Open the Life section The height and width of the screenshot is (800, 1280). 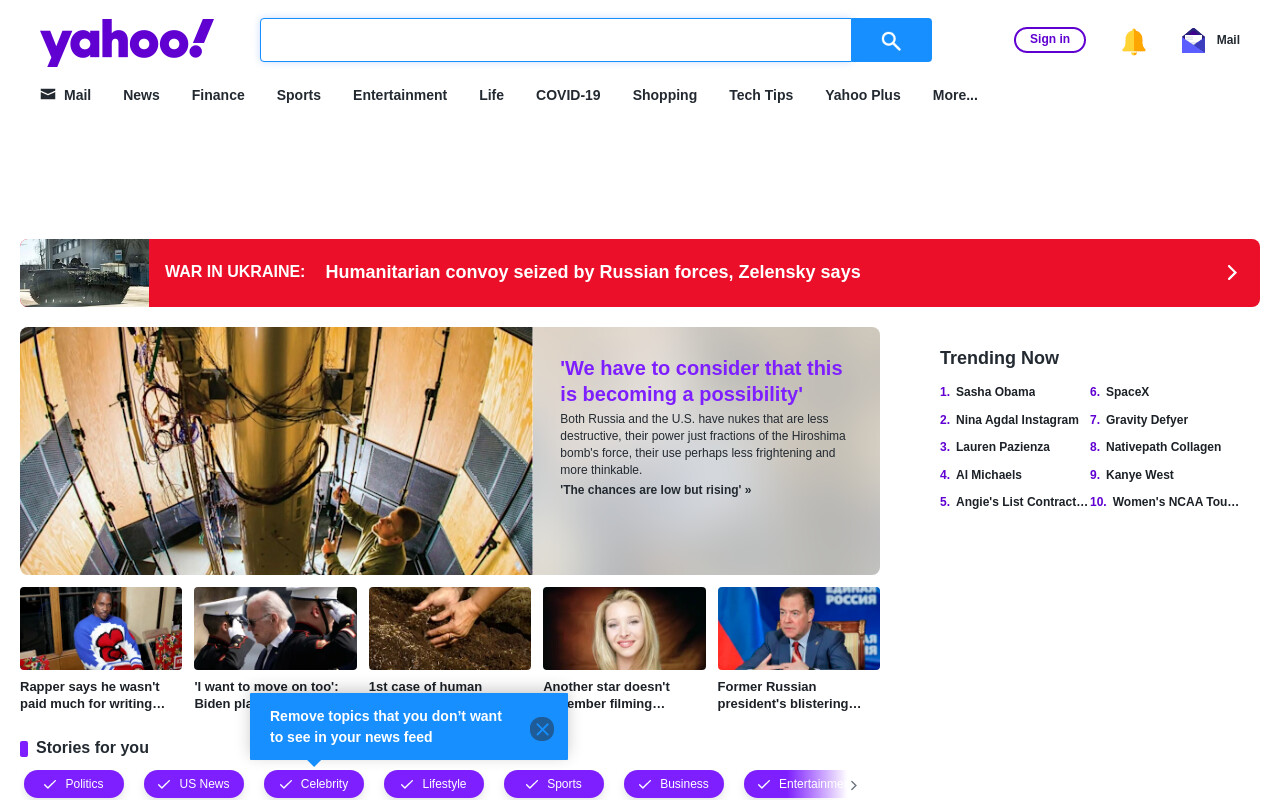click(491, 95)
